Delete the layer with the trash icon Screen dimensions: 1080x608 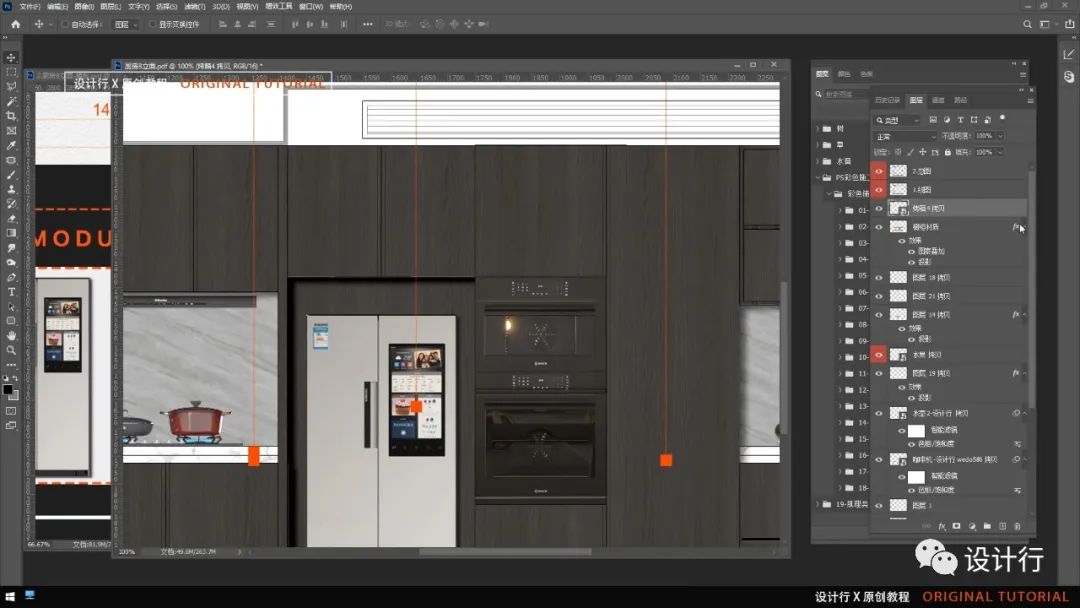pyautogui.click(x=1017, y=526)
